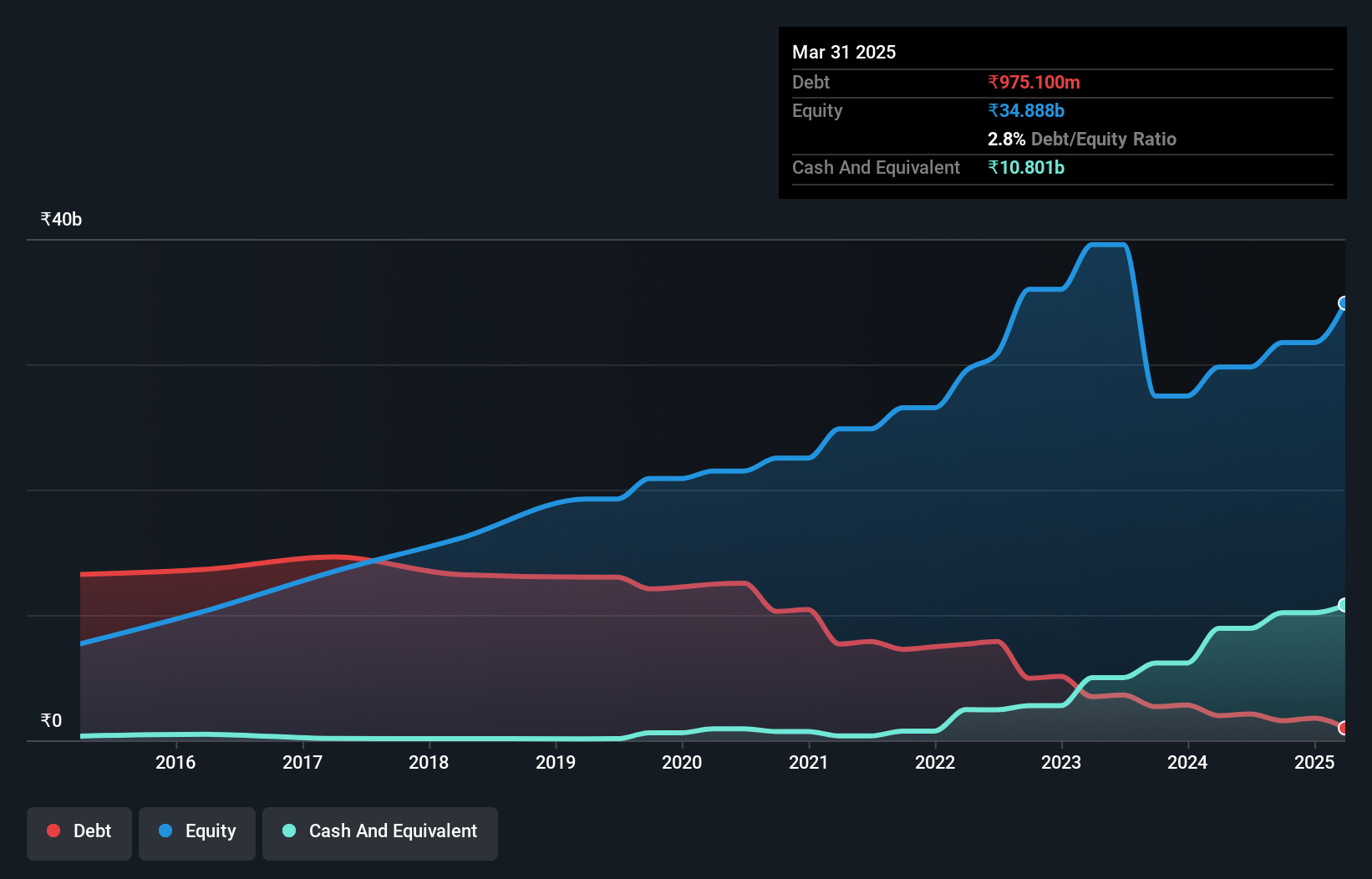This screenshot has height=879, width=1372.
Task: Toggle the Debt series legend button
Action: [79, 833]
